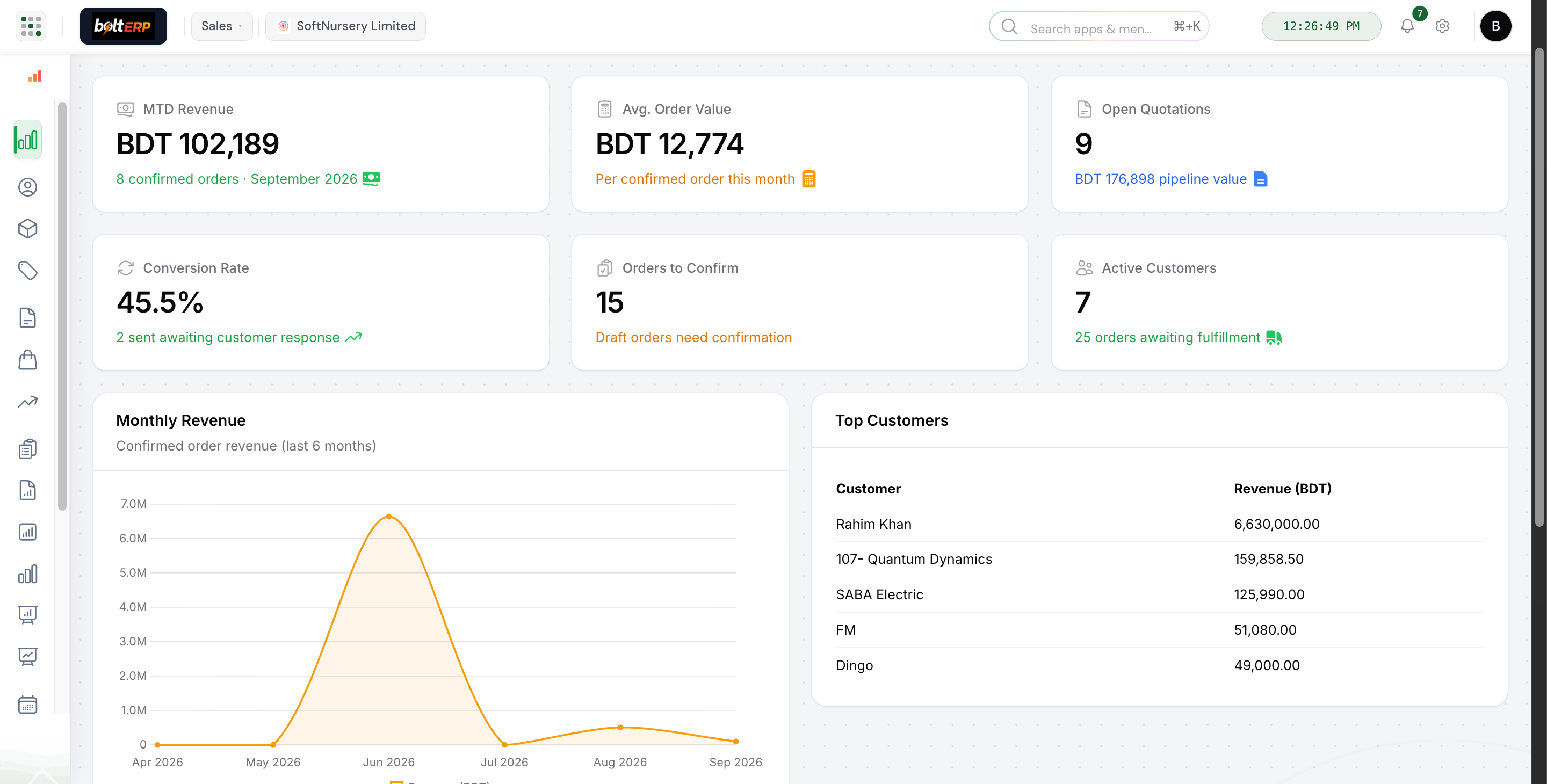The height and width of the screenshot is (784, 1547).
Task: Open the presentation line chart icon in sidebar
Action: point(27,657)
